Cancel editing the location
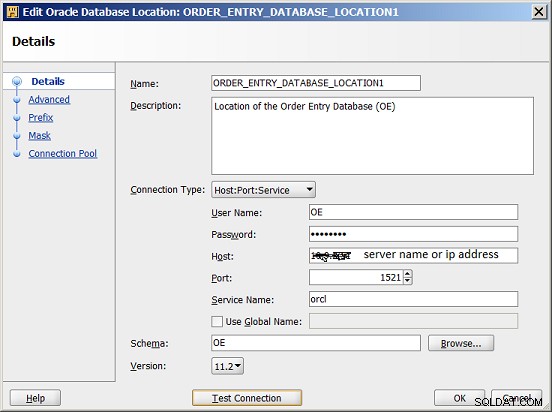552x412 pixels. tap(516, 398)
